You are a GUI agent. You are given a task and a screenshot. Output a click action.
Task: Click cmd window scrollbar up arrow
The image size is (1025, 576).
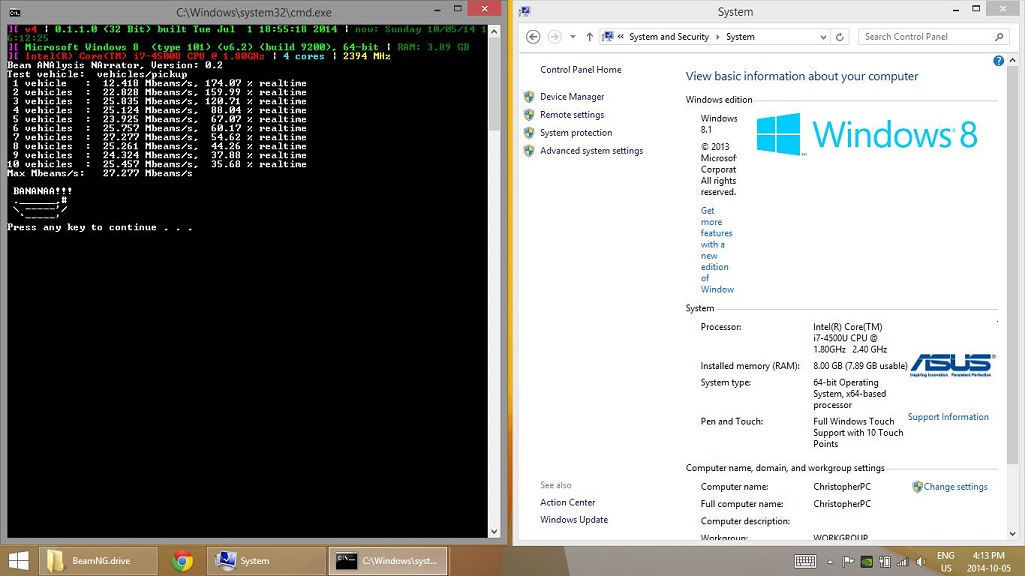(x=494, y=31)
